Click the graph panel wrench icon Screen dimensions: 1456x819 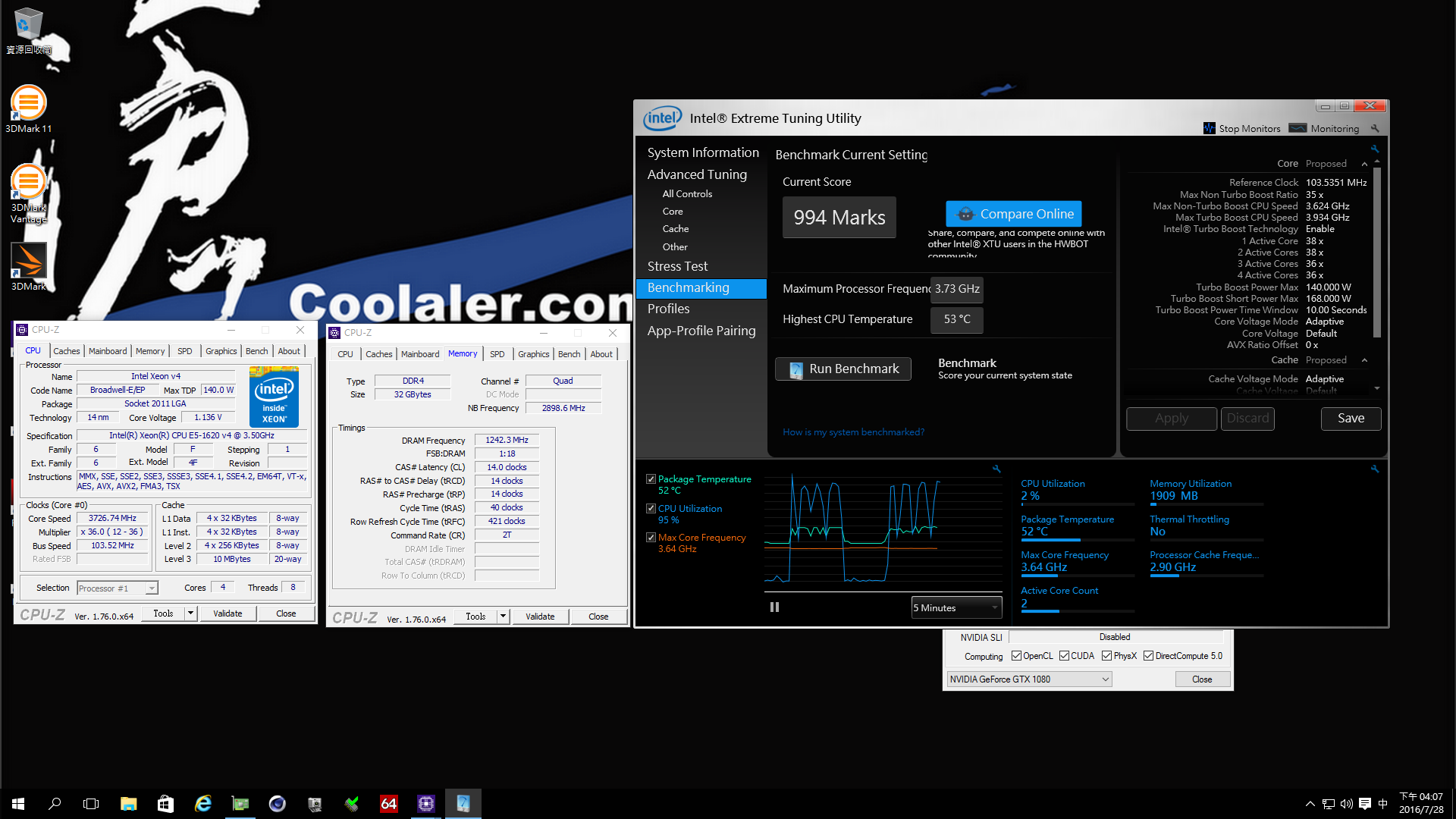996,469
